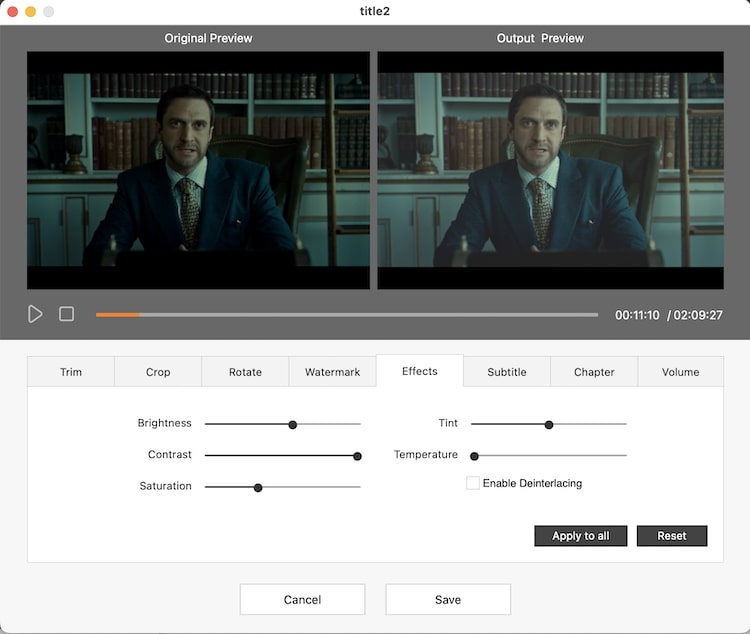Open the Crop tab
The height and width of the screenshot is (634, 750).
[x=158, y=372]
